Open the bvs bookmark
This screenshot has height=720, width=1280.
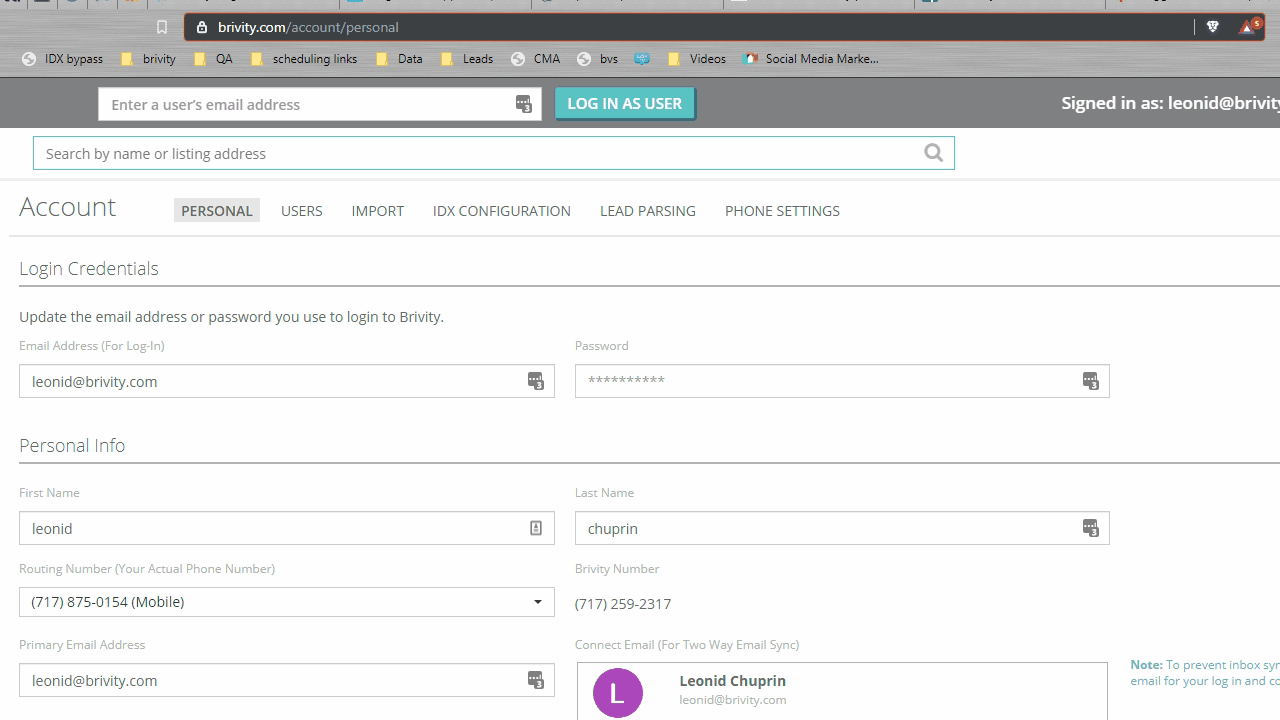pos(598,59)
